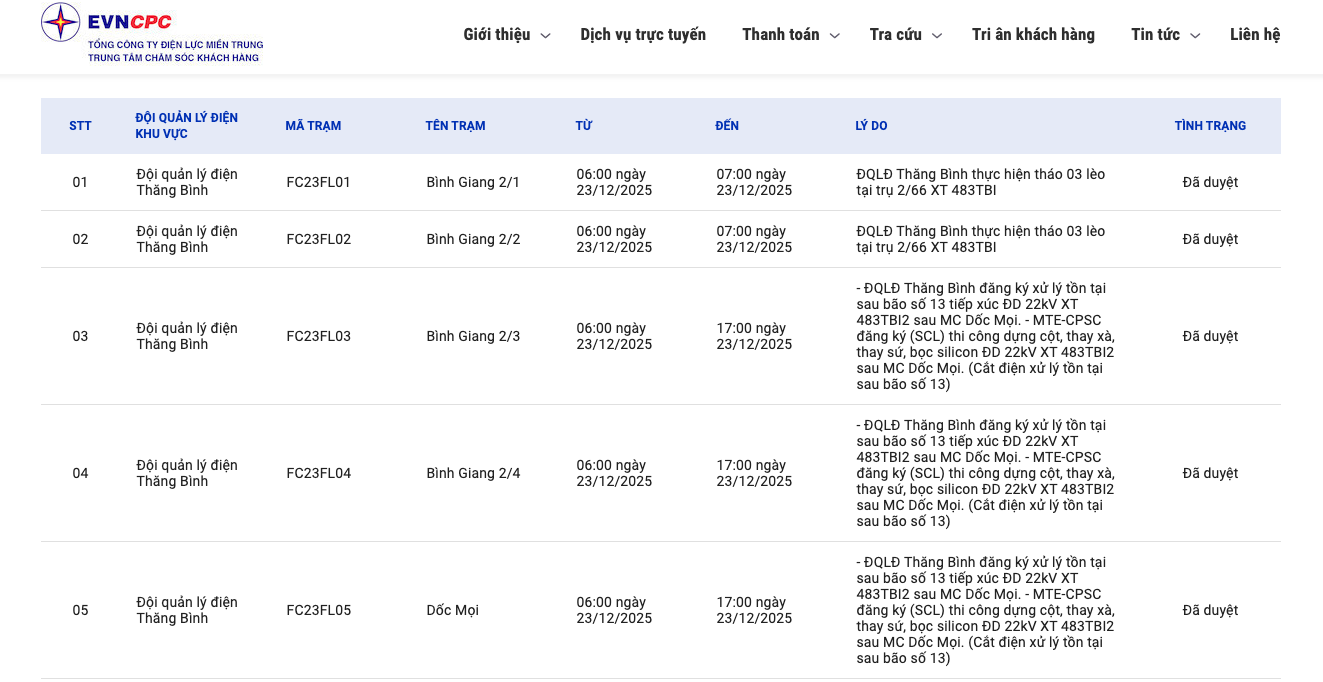Image resolution: width=1323 pixels, height=682 pixels.
Task: Open the Dịch vụ trực tuyến menu
Action: pos(643,35)
